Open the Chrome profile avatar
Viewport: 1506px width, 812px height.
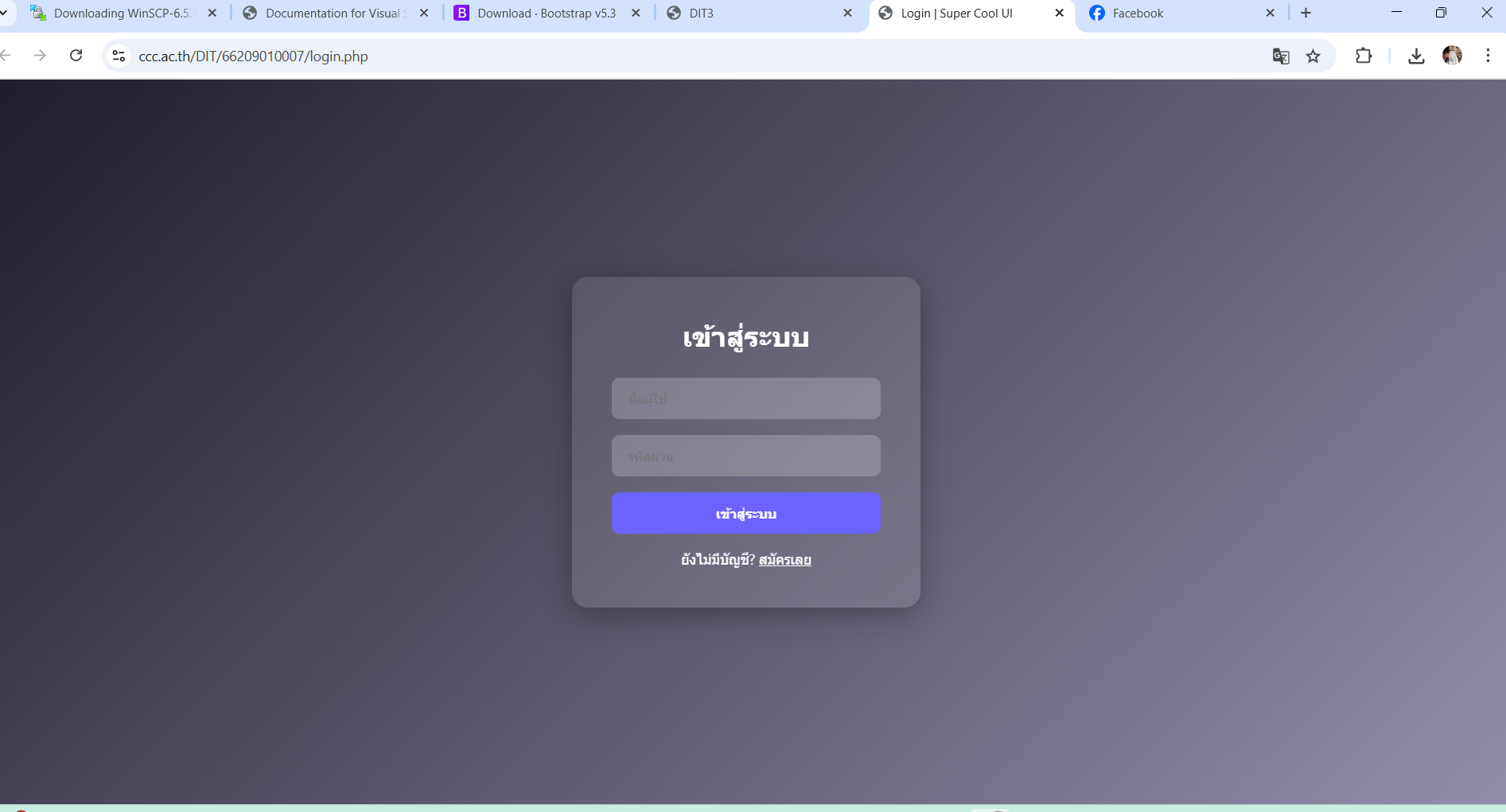point(1452,56)
